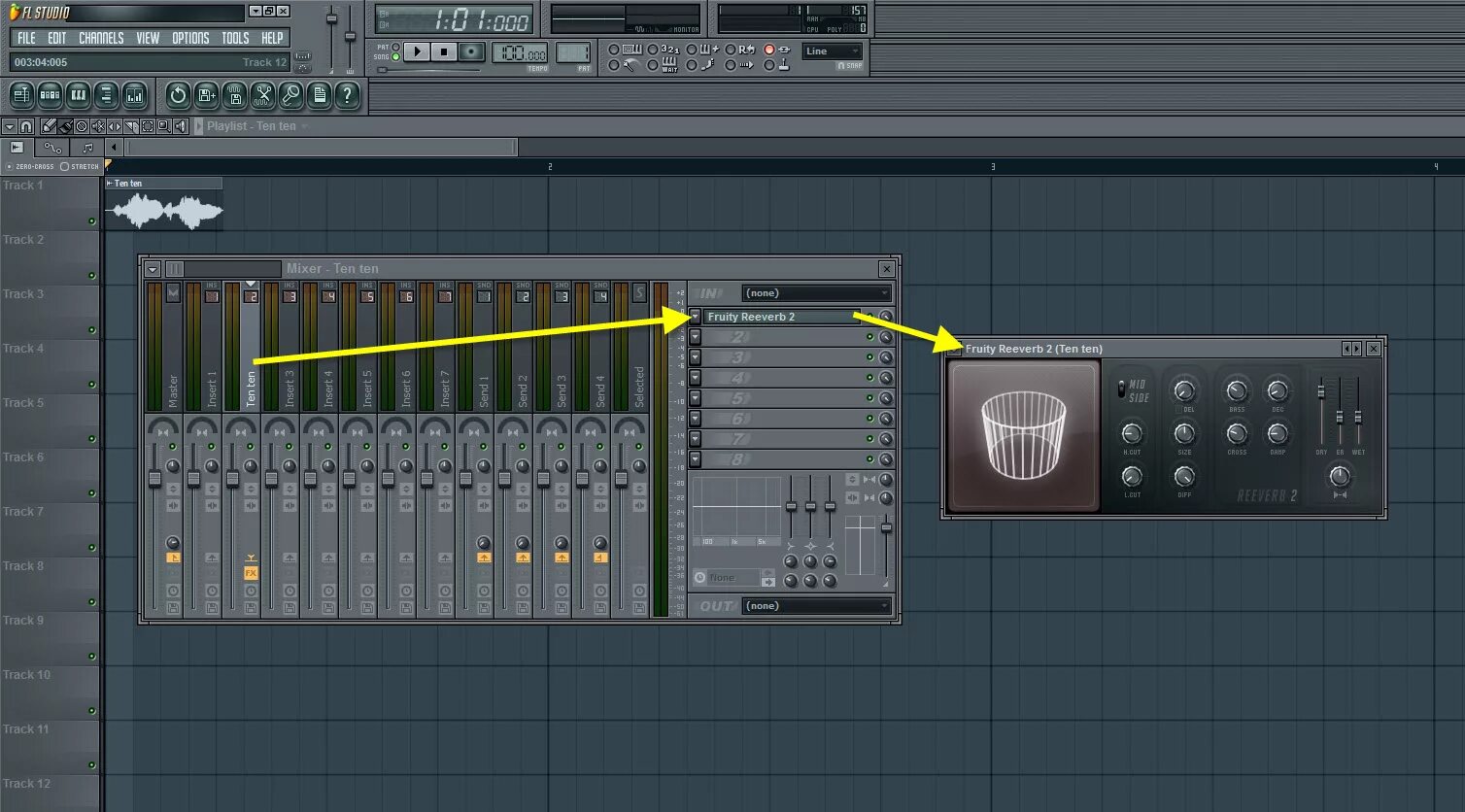
Task: Toggle the Mid/Side switch in Reeverb 2
Action: click(x=1122, y=389)
